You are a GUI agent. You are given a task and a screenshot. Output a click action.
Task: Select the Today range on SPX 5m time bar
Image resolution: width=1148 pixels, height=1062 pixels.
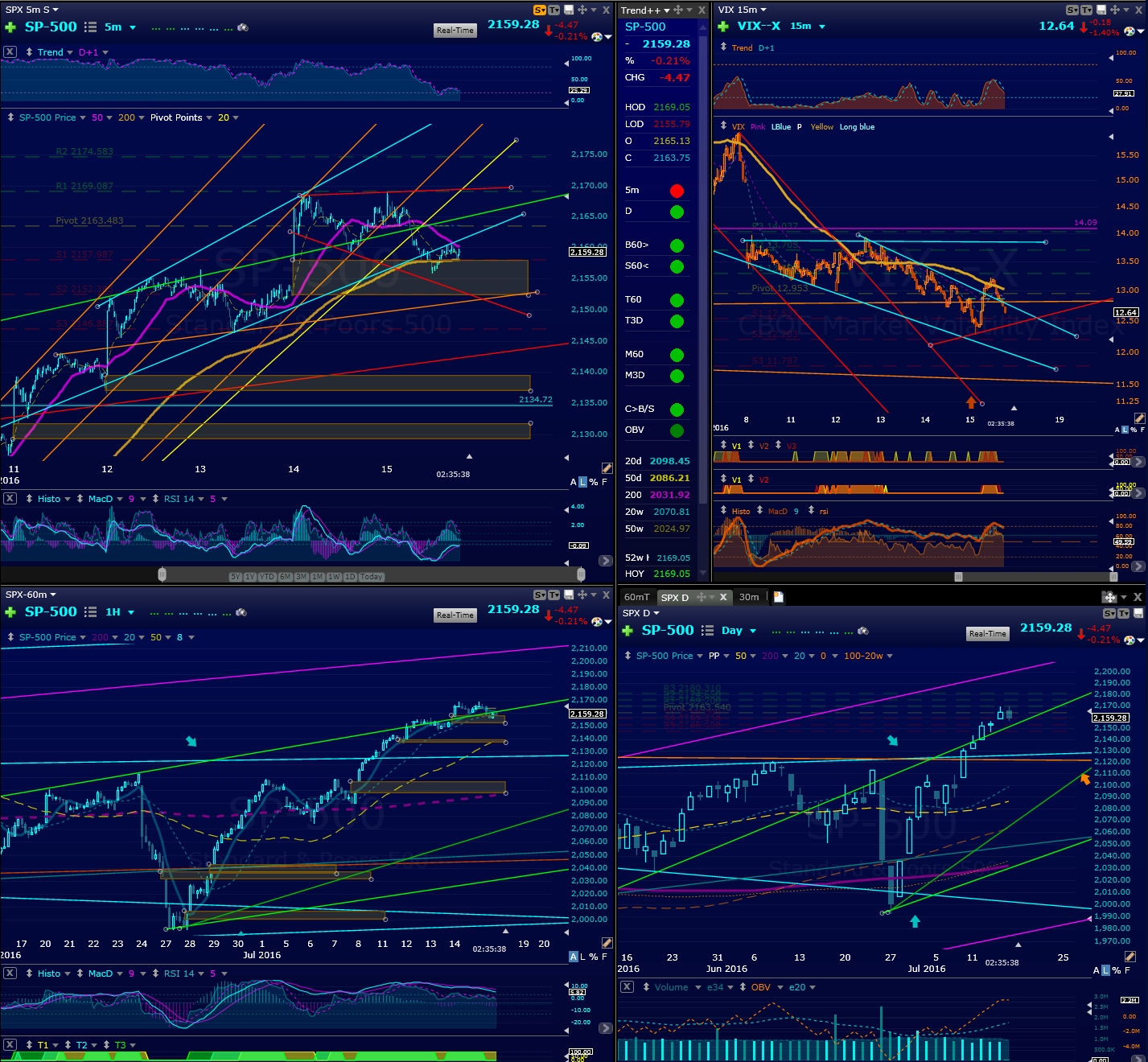click(371, 577)
